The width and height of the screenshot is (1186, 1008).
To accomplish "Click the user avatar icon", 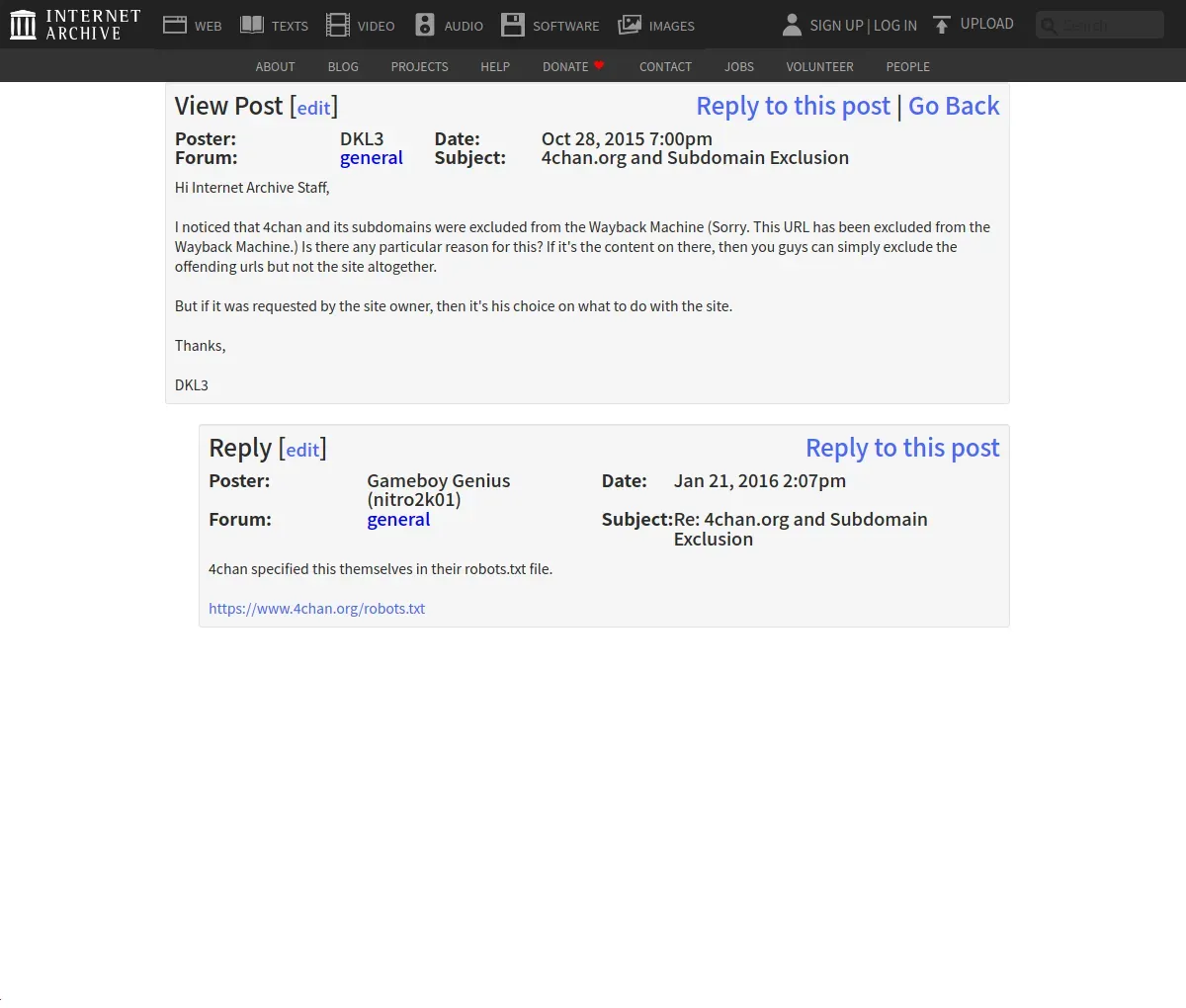I will point(792,25).
